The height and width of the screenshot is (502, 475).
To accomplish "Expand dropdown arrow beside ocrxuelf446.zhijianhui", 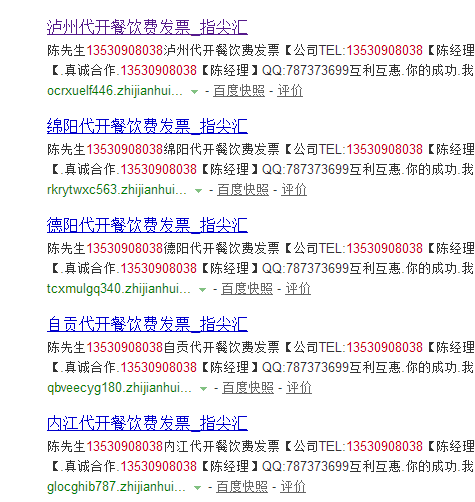I will [194, 92].
